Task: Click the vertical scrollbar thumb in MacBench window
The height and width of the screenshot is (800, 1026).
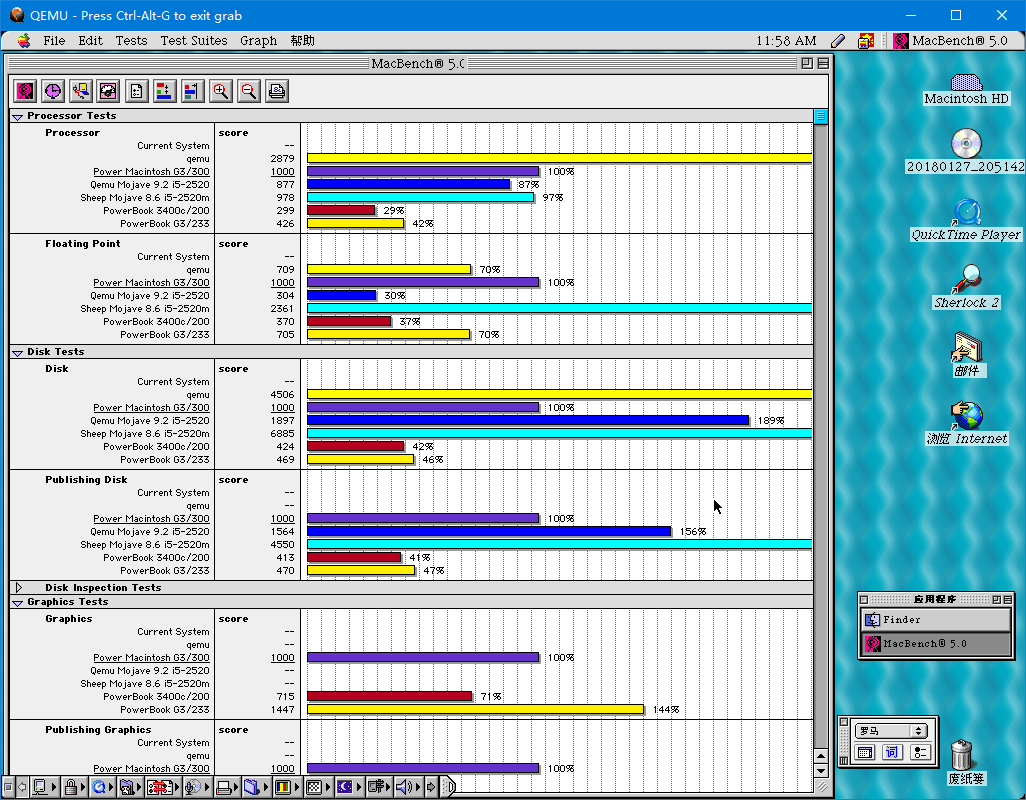Action: tap(821, 116)
